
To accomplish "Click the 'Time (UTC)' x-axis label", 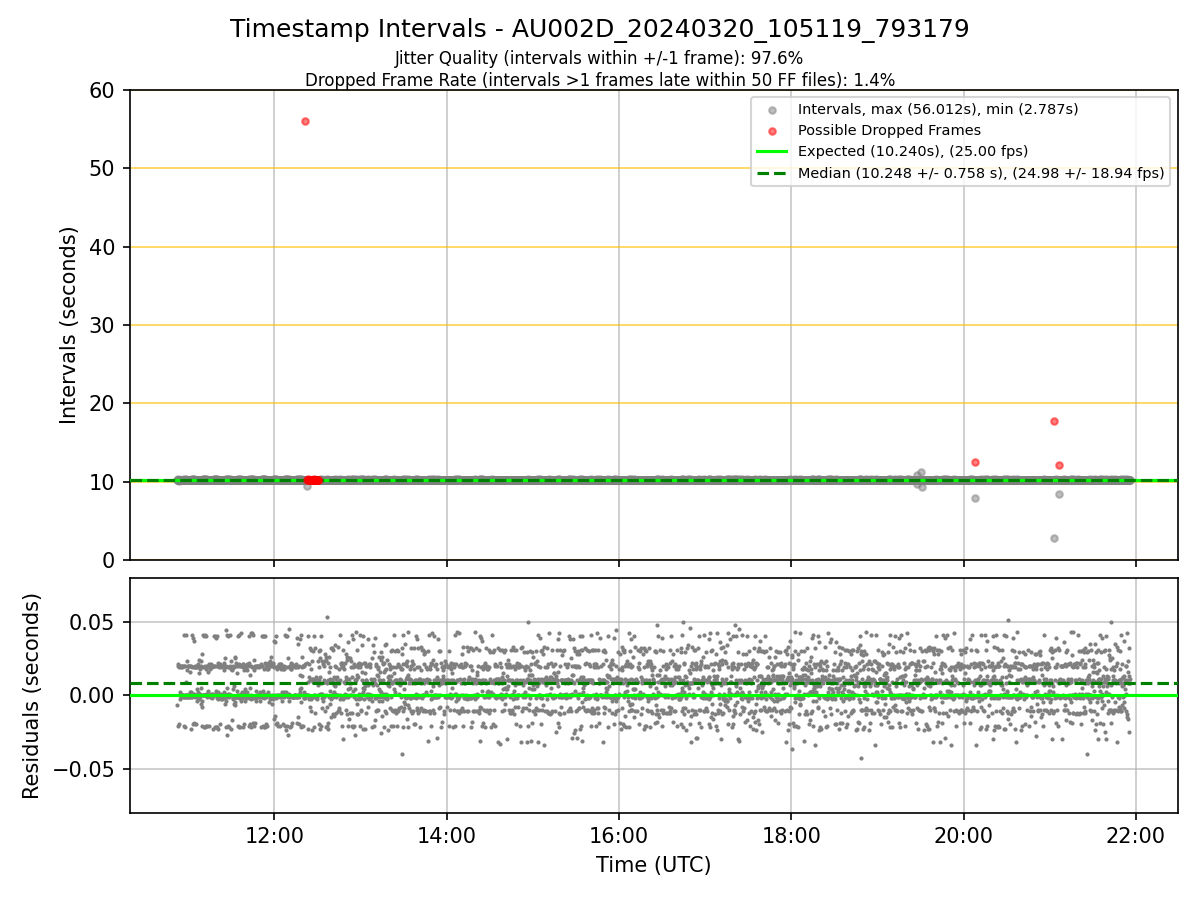I will tap(653, 865).
